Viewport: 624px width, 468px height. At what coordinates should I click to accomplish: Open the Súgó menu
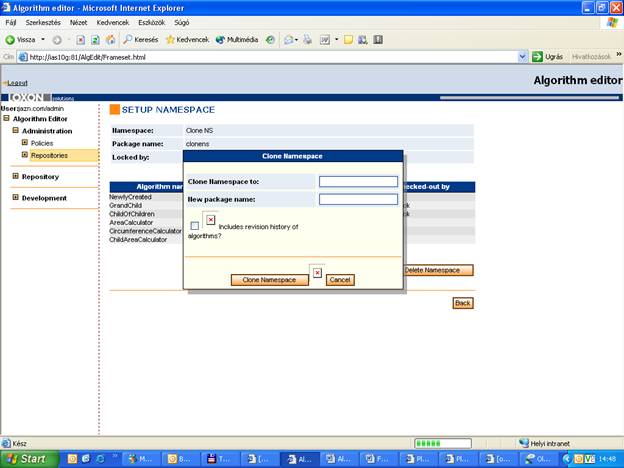coord(181,23)
